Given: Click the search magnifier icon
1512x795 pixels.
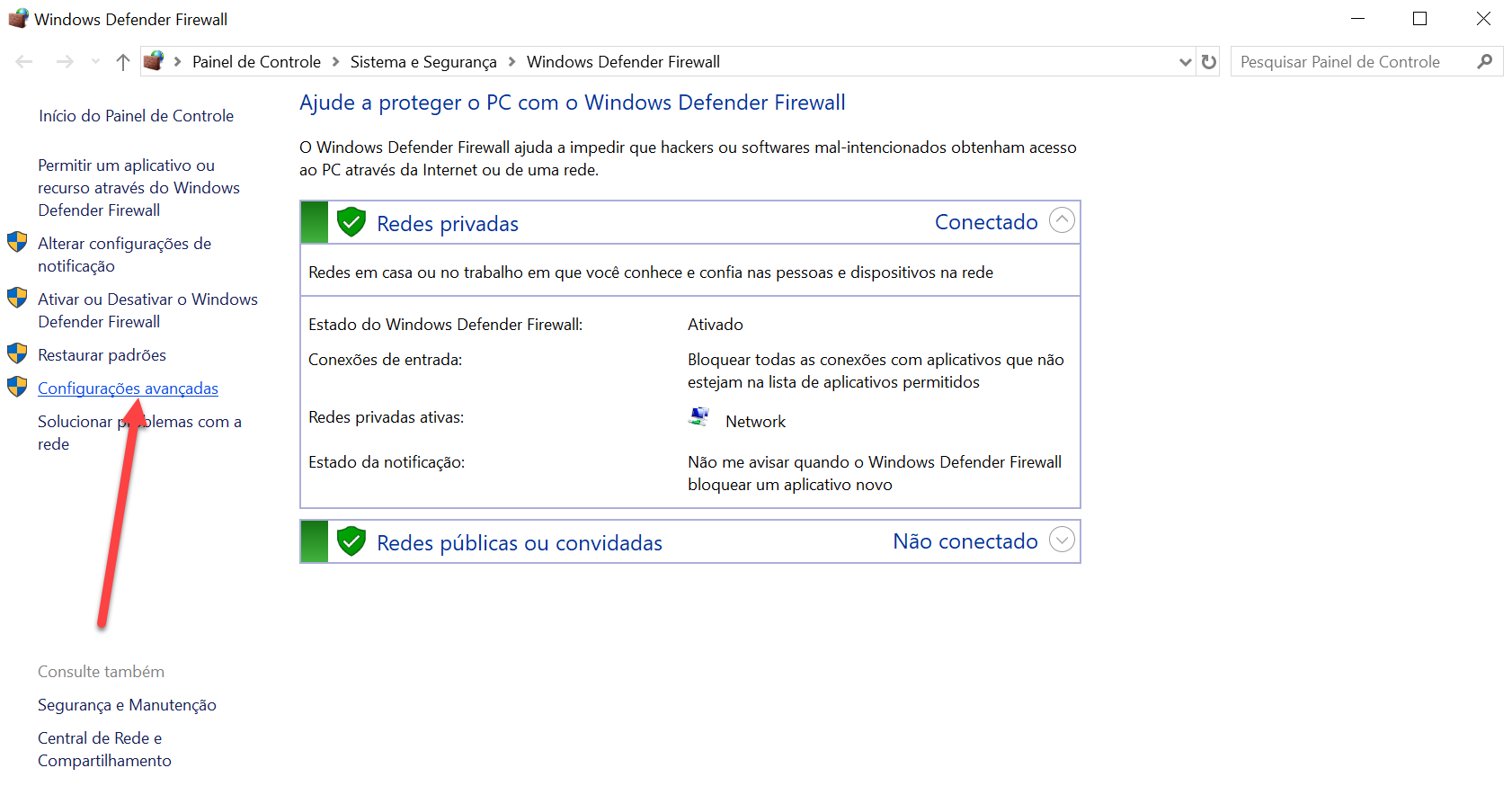Looking at the screenshot, I should [1484, 61].
